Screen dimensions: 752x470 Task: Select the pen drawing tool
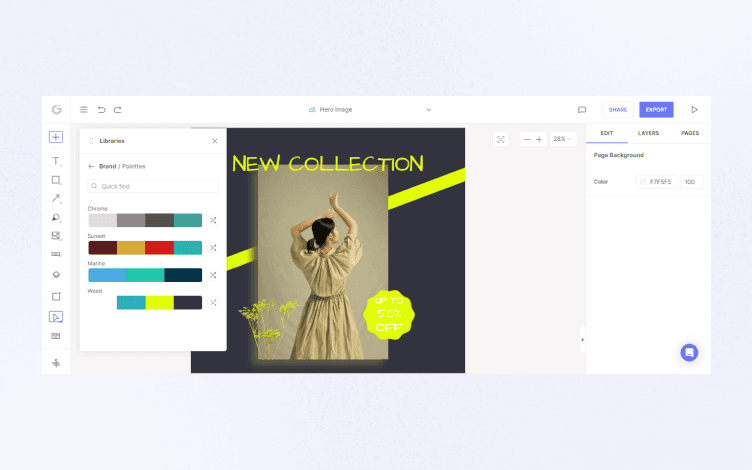coord(56,218)
